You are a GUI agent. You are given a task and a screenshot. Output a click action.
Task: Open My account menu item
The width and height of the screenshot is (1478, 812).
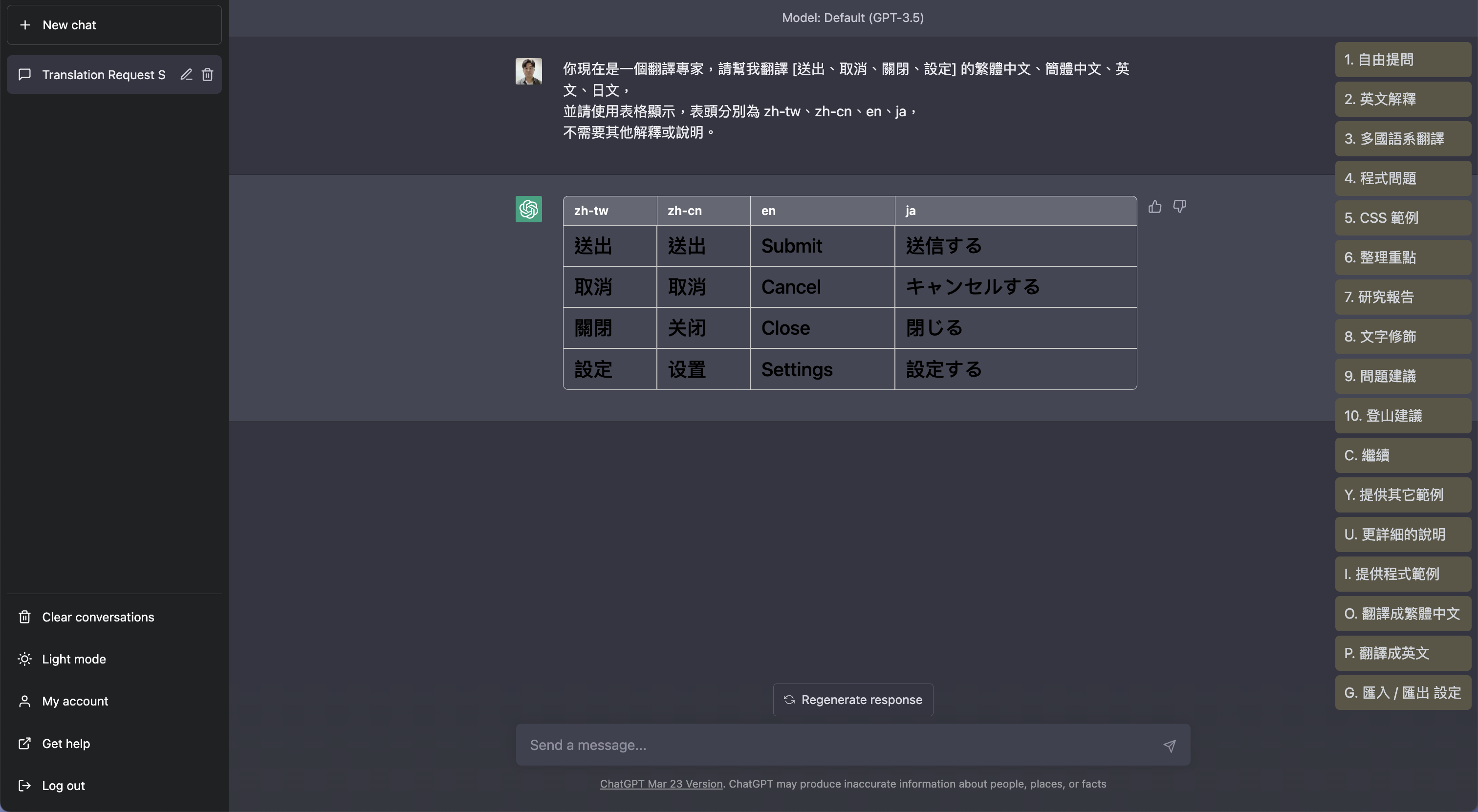click(75, 701)
